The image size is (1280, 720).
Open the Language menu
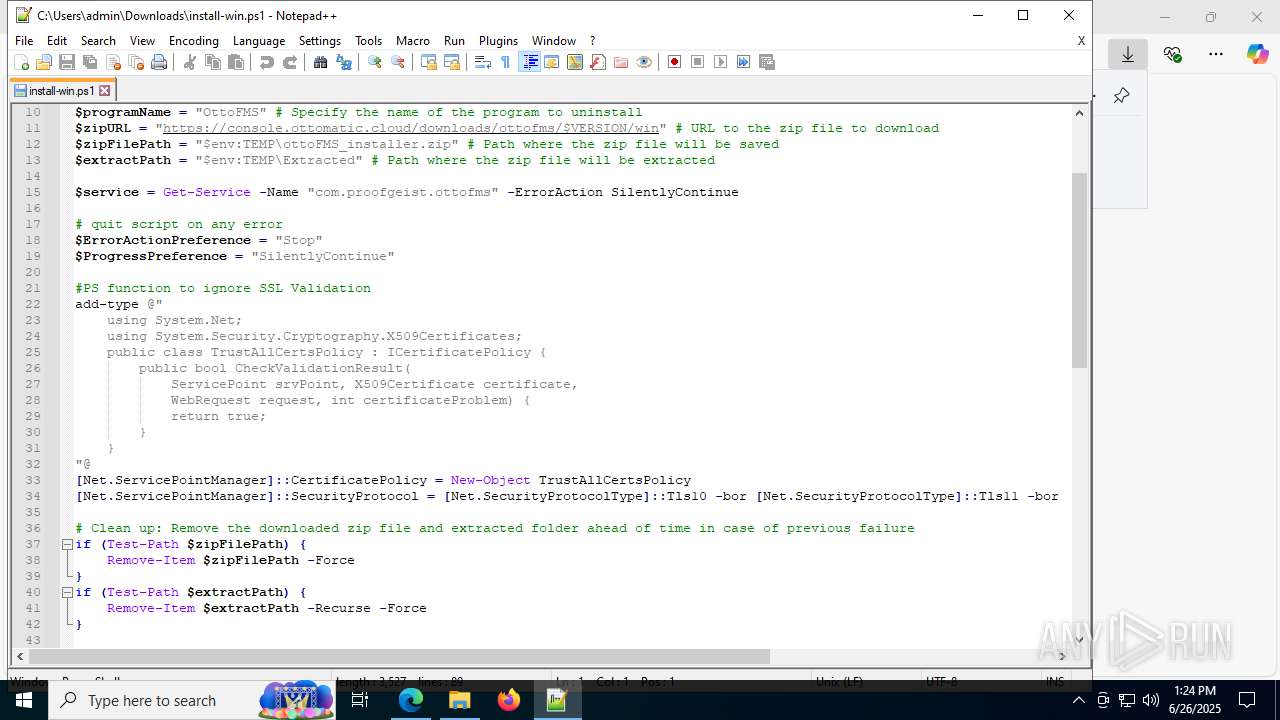(259, 41)
